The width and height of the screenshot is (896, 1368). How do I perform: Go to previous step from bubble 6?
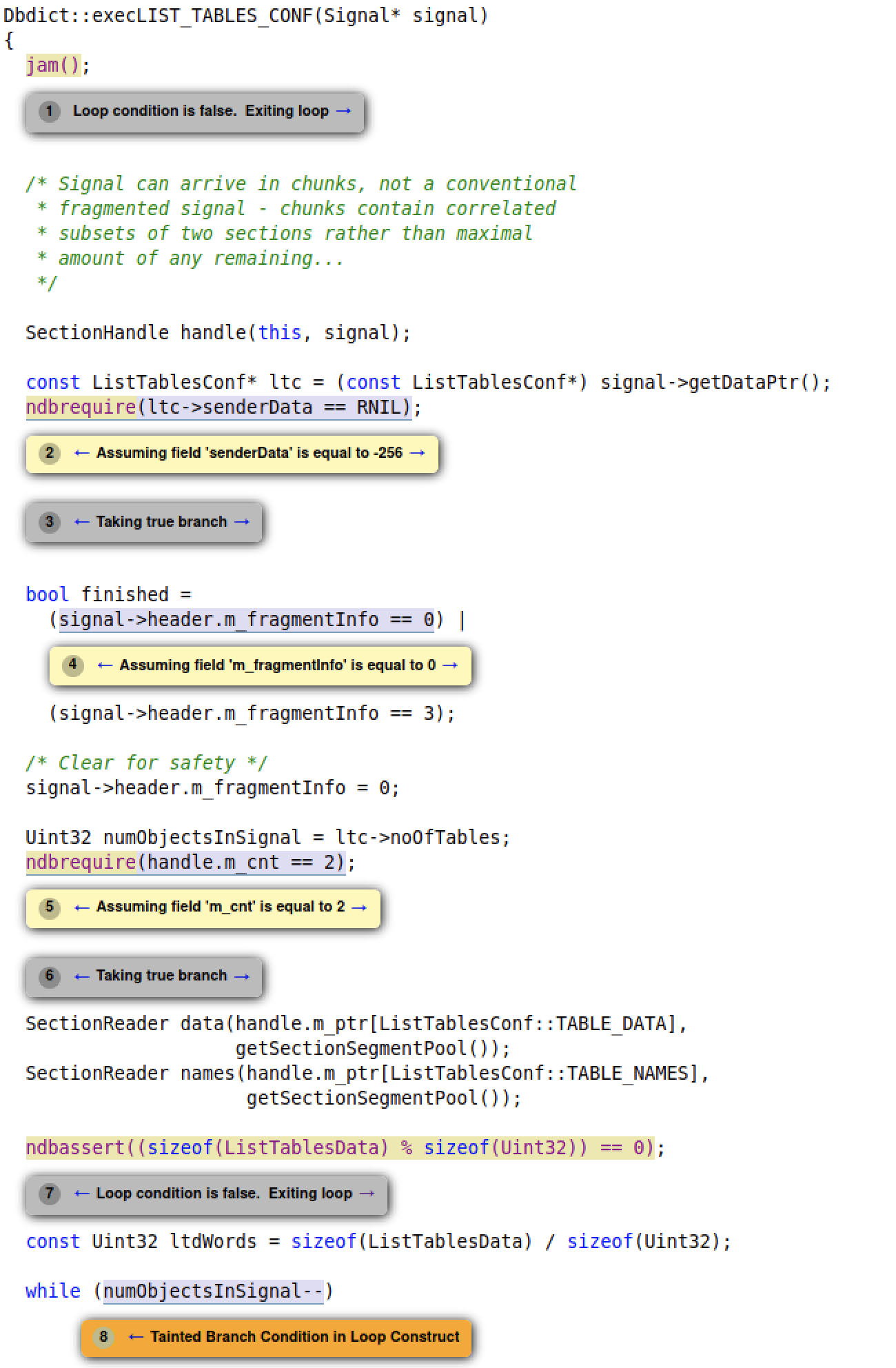click(81, 976)
